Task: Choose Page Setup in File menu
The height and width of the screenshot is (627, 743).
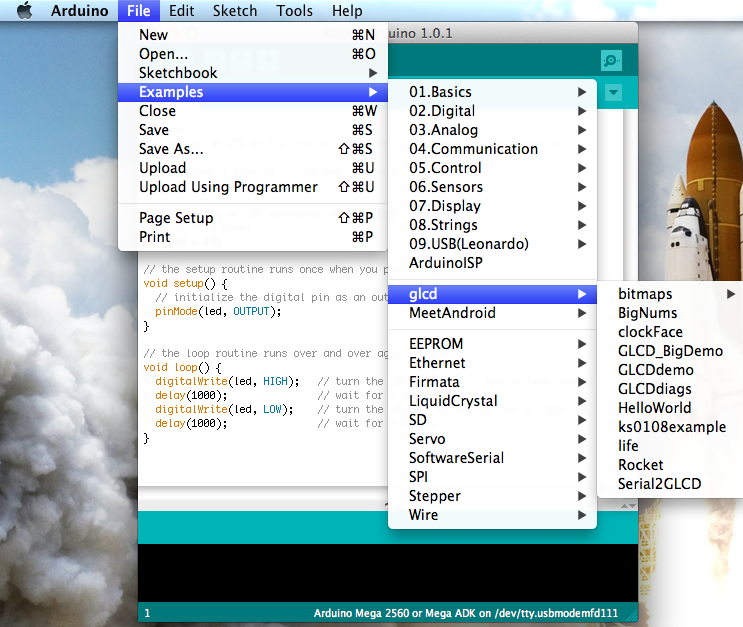Action: point(253,218)
